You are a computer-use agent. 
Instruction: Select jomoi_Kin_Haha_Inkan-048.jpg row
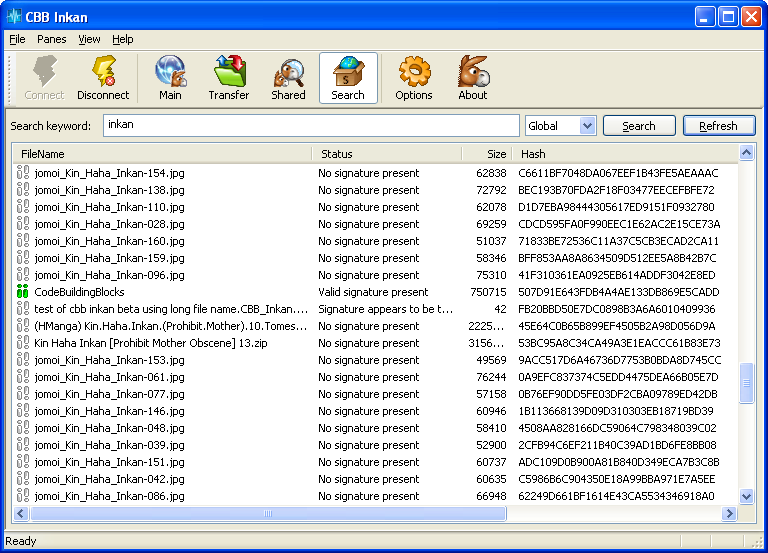[376, 428]
